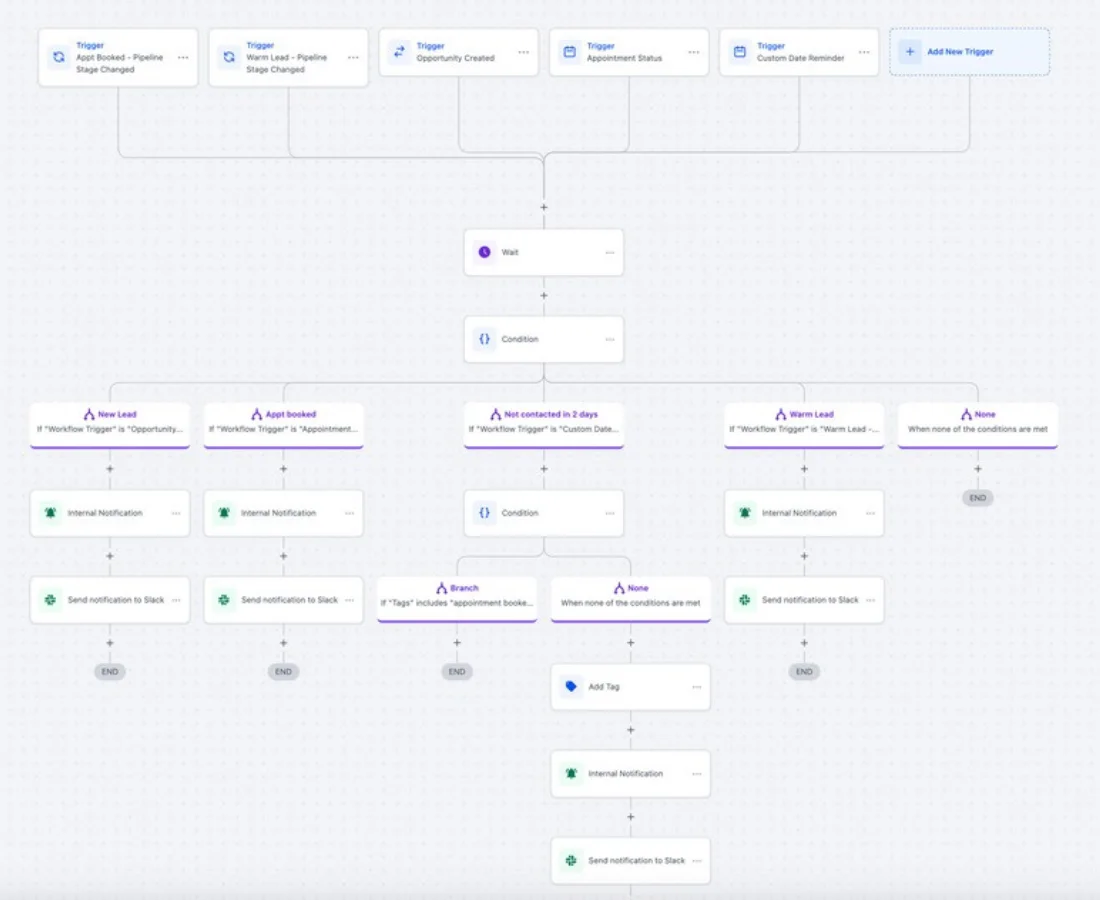Image resolution: width=1100 pixels, height=900 pixels.
Task: Add a step under the outer None branch
Action: (978, 469)
